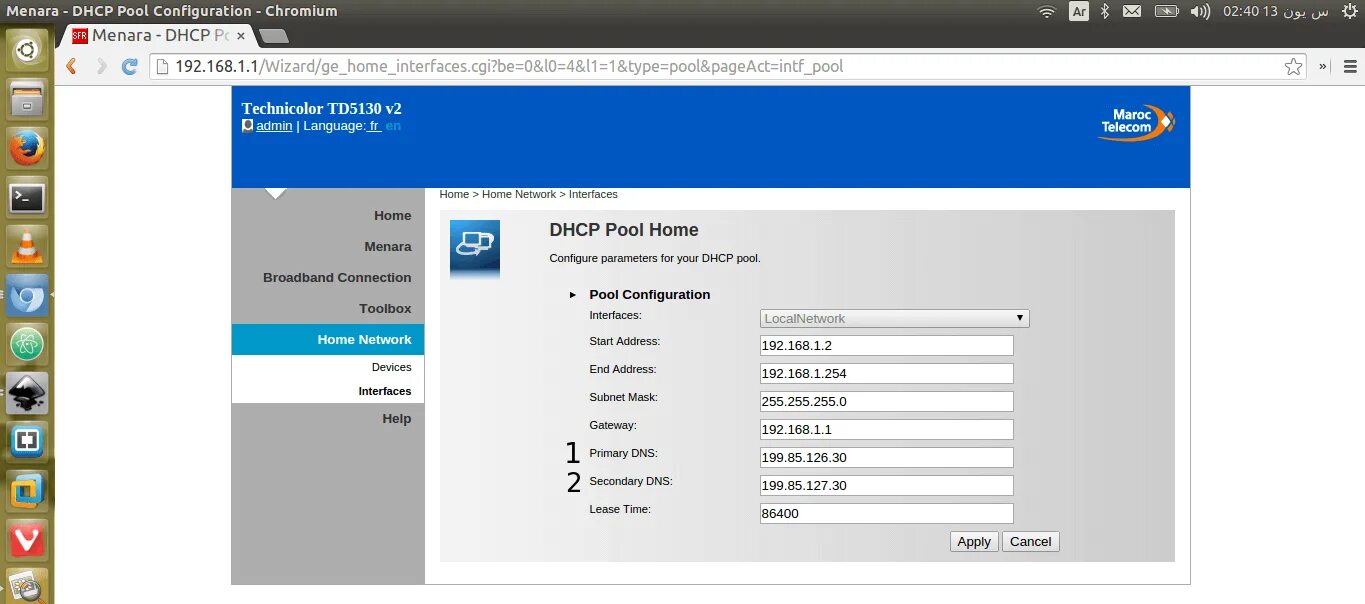
Task: Click the Interfaces breadcrumb link
Action: click(593, 194)
